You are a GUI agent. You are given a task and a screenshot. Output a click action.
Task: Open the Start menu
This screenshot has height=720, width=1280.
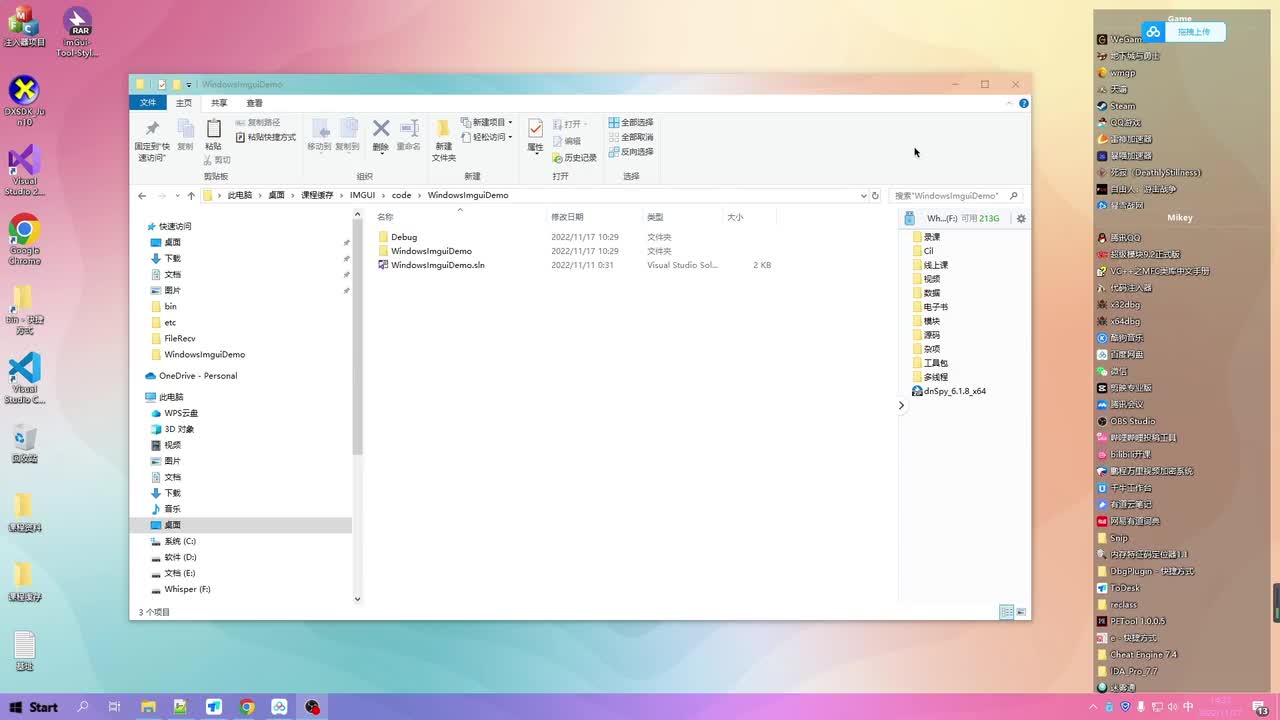click(32, 707)
